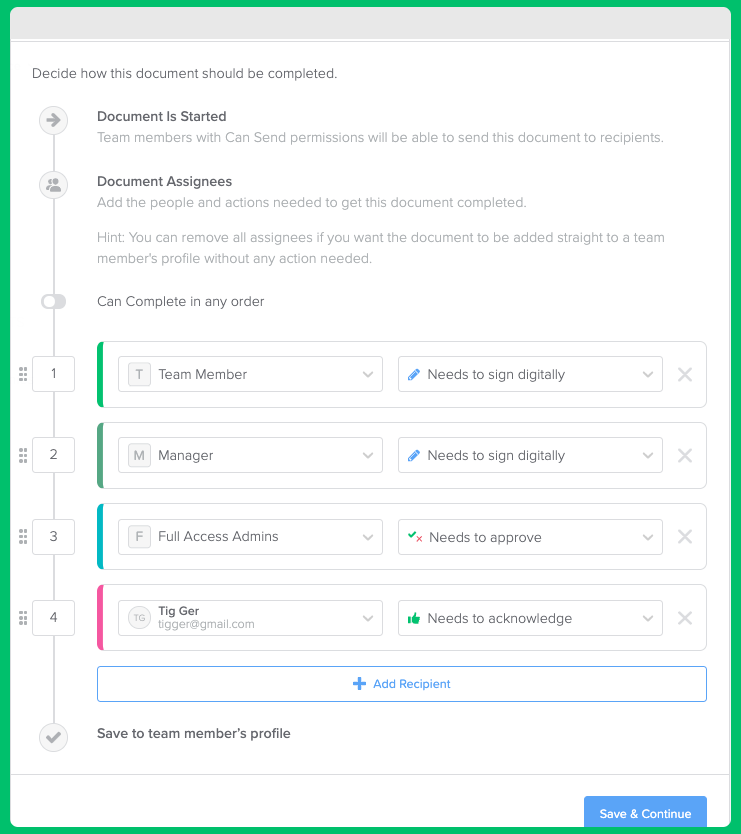Click the Save & Continue button
The width and height of the screenshot is (741, 834).
coord(644,813)
